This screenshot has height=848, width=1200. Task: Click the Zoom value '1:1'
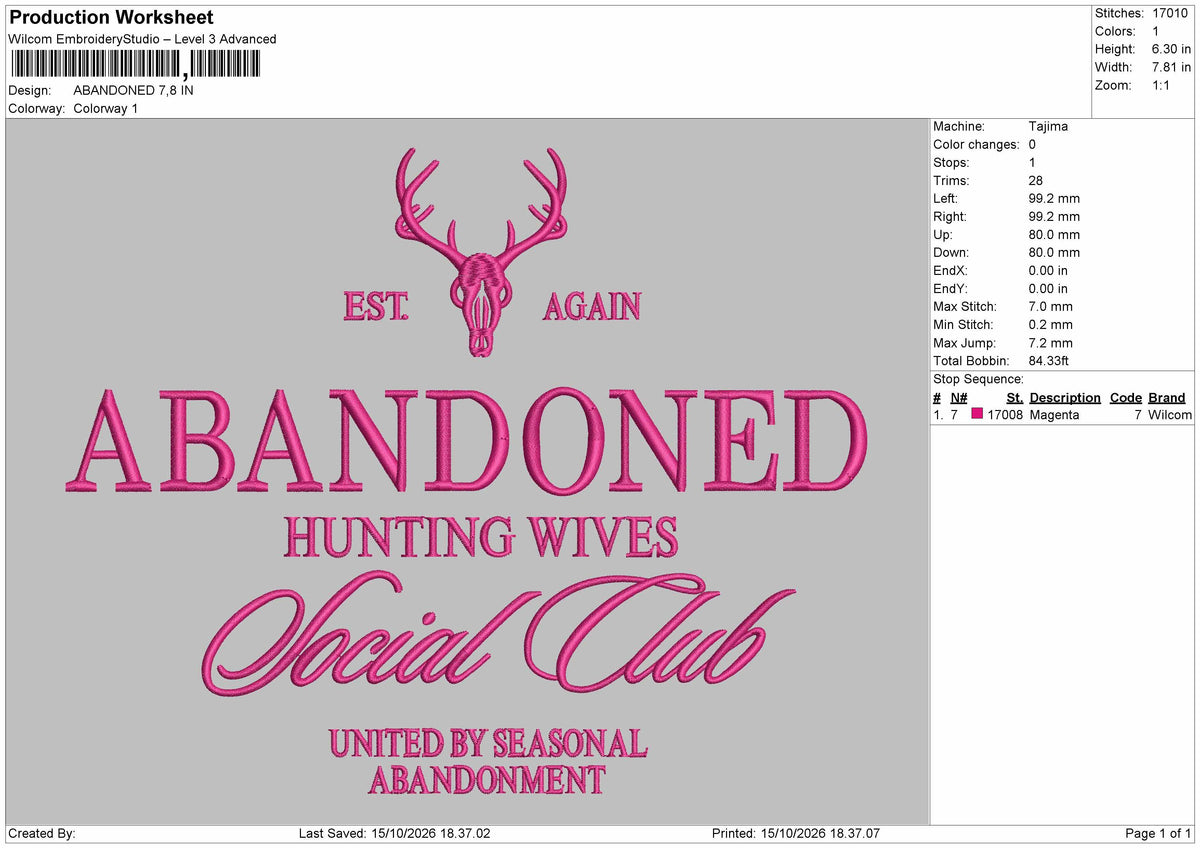[1162, 85]
